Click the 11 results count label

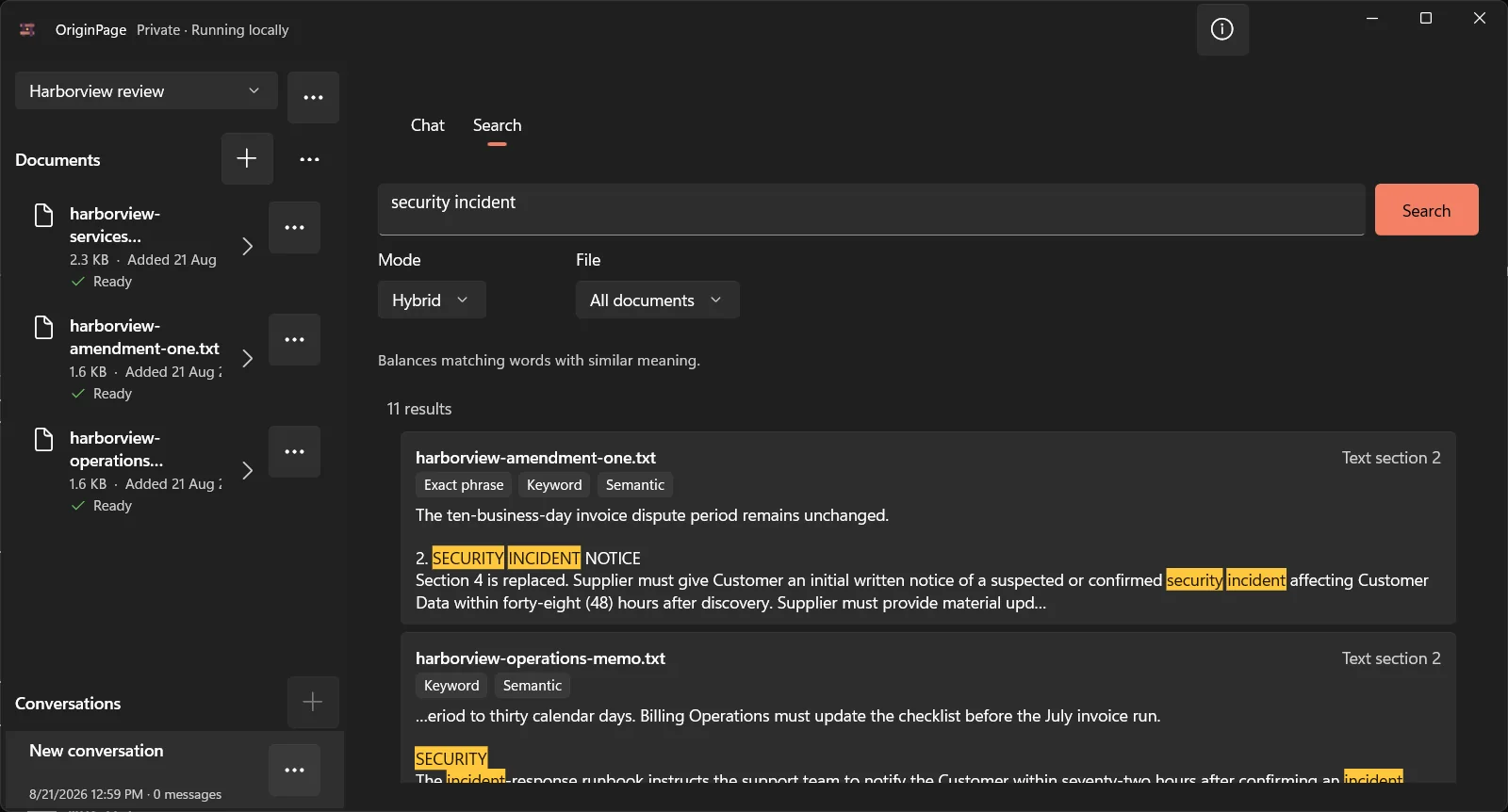[419, 408]
